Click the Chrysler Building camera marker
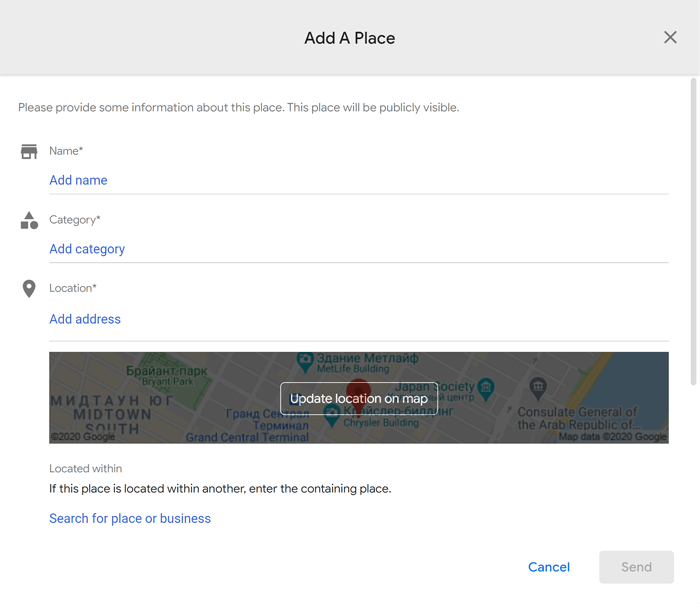This screenshot has height=611, width=700. pos(332,416)
